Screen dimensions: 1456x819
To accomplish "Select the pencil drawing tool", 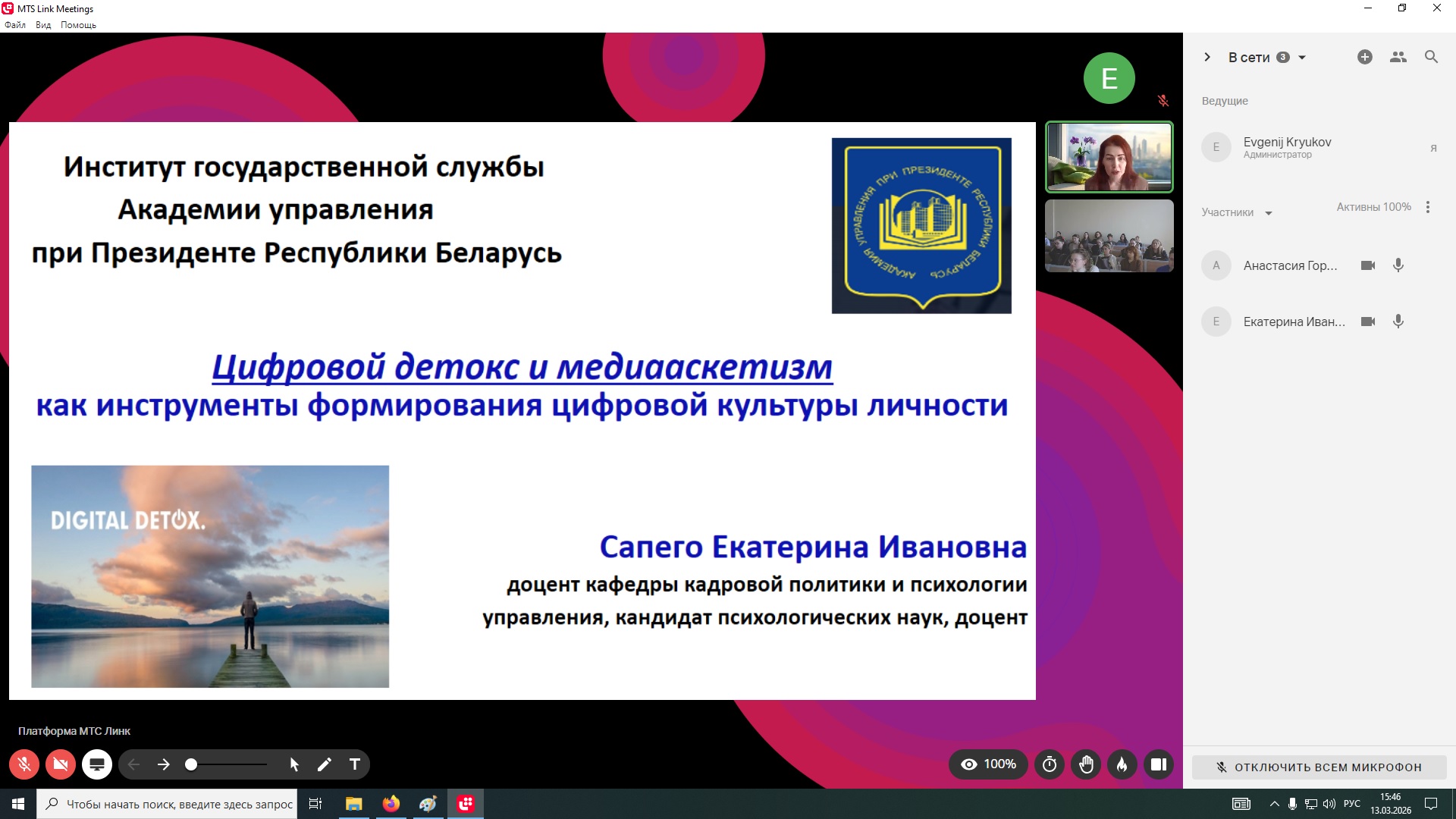I will click(x=325, y=764).
